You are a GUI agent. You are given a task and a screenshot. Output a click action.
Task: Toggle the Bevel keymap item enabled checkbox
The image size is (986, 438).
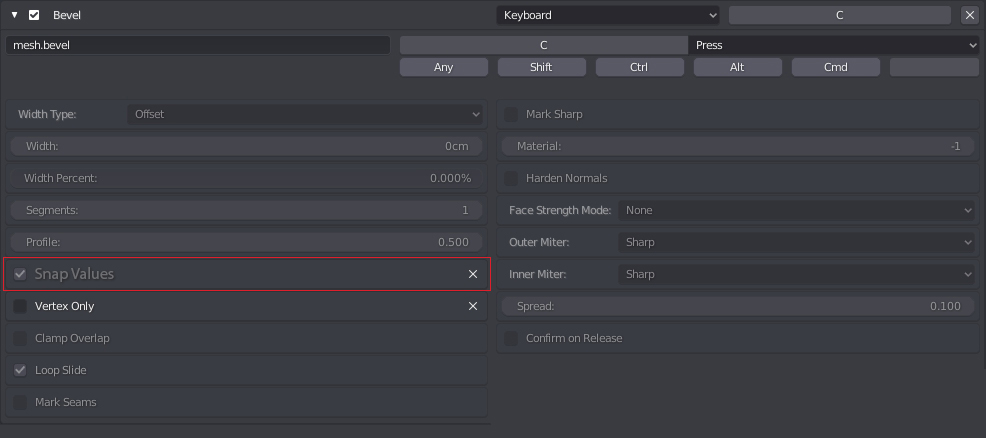pyautogui.click(x=34, y=15)
